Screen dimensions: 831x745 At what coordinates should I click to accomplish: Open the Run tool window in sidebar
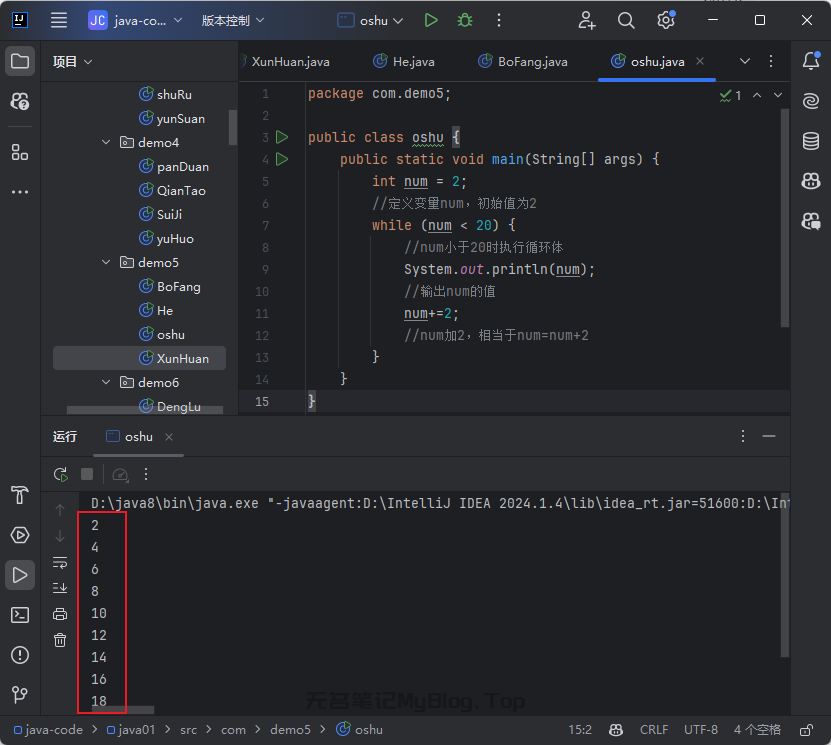pyautogui.click(x=20, y=575)
